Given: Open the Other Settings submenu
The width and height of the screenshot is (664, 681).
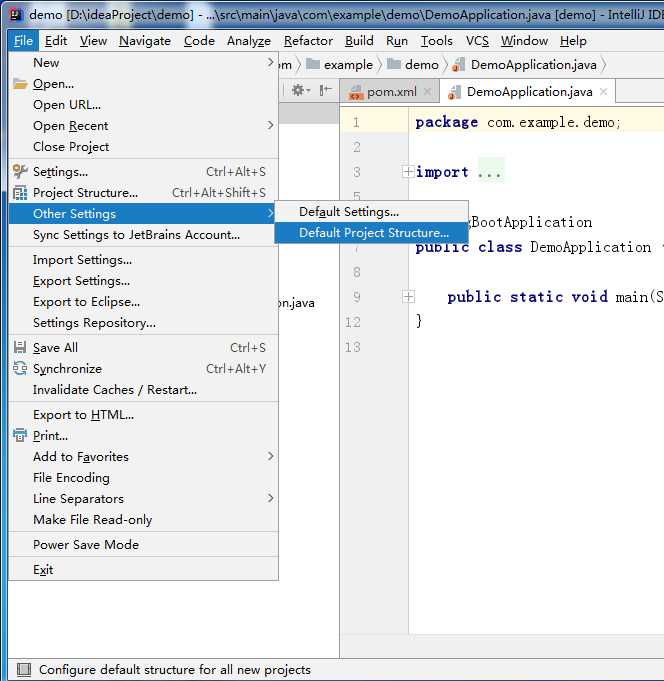Looking at the screenshot, I should click(x=143, y=214).
